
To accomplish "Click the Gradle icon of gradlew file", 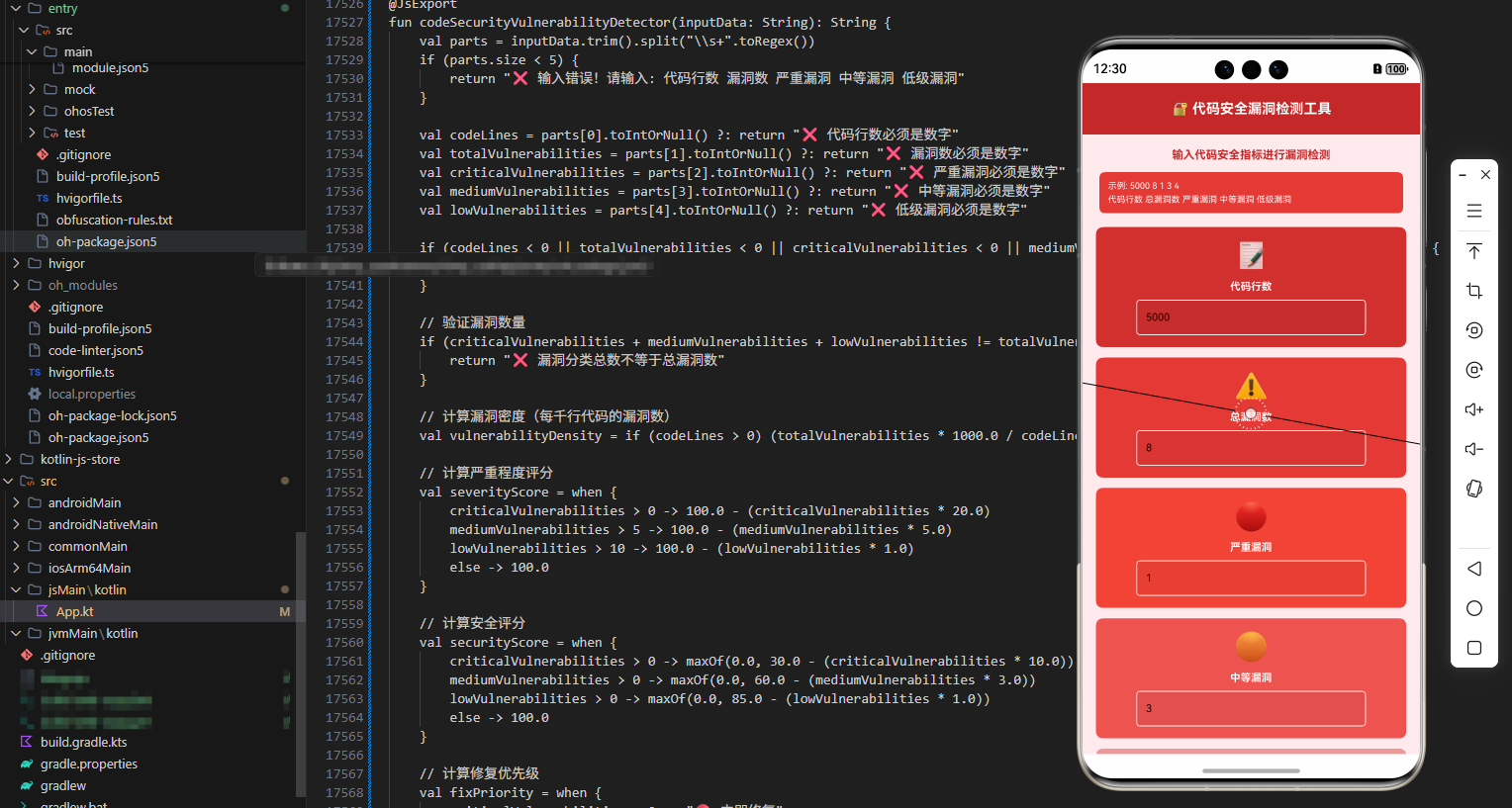I will [x=27, y=785].
